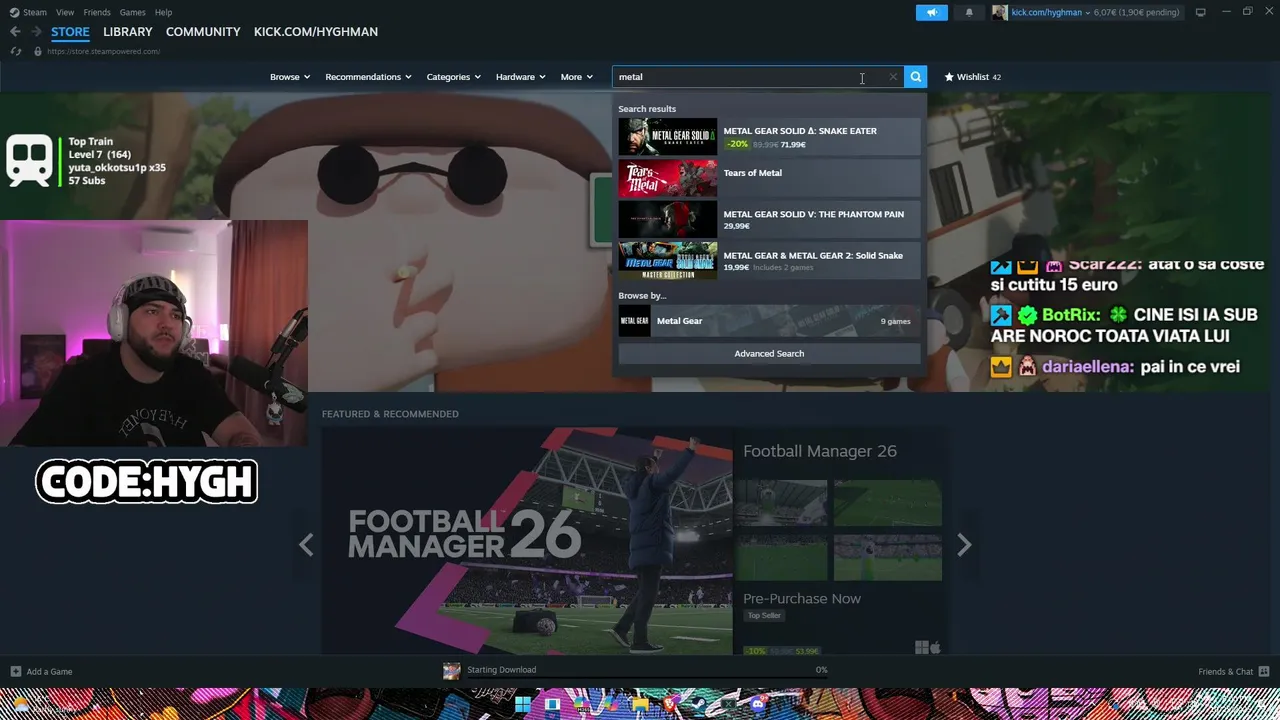Expand the Browse dropdown
This screenshot has width=1280, height=720.
290,77
